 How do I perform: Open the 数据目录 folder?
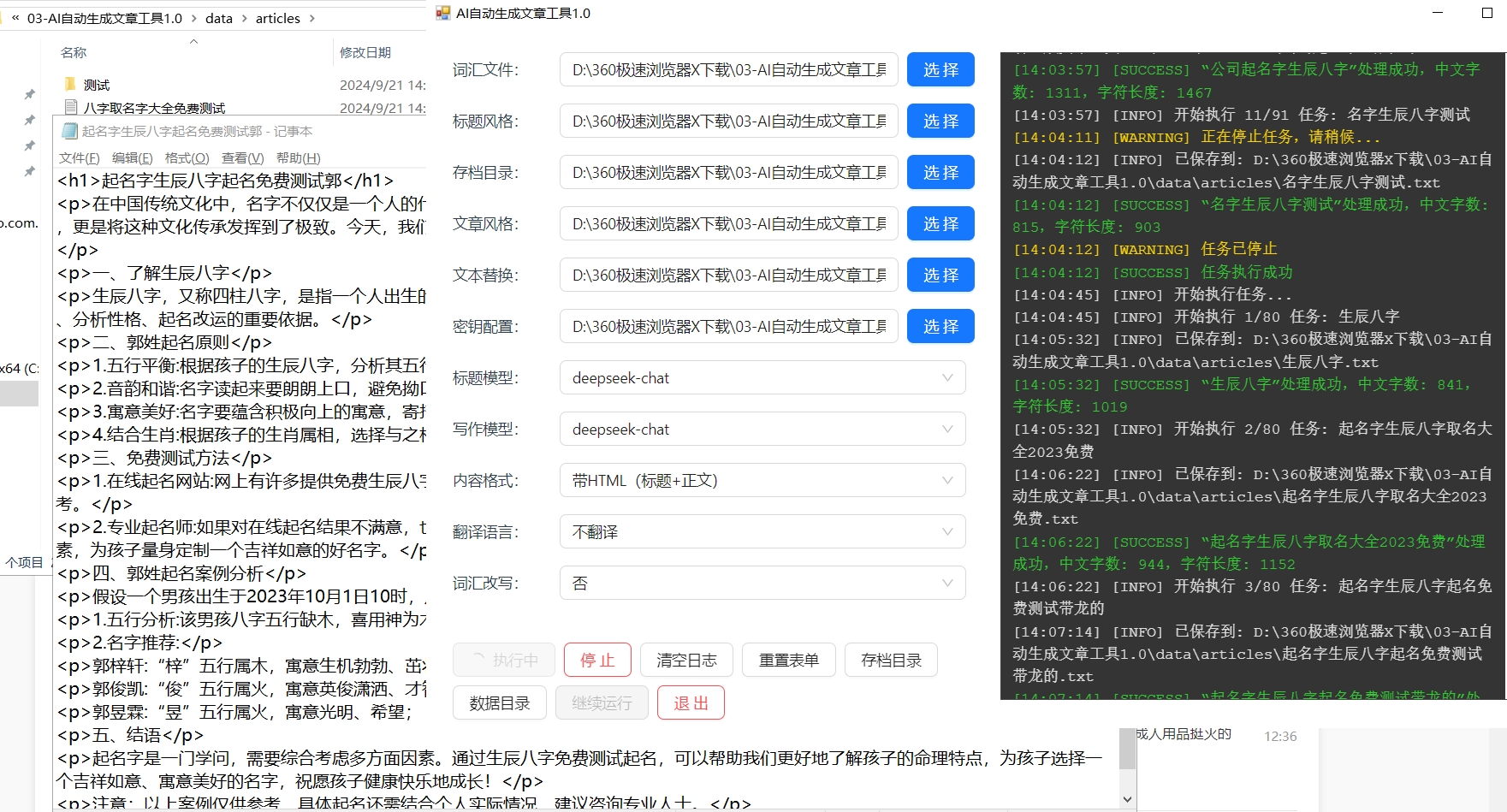500,702
